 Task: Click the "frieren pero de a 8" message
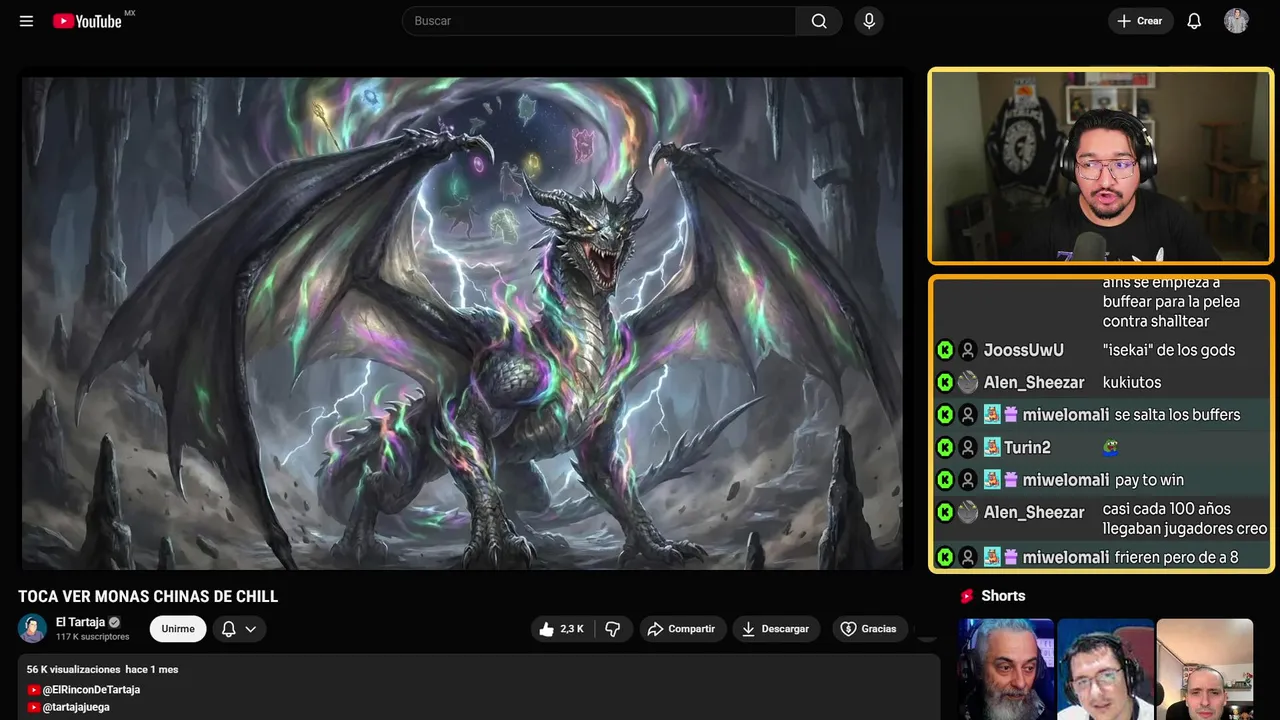point(1177,557)
